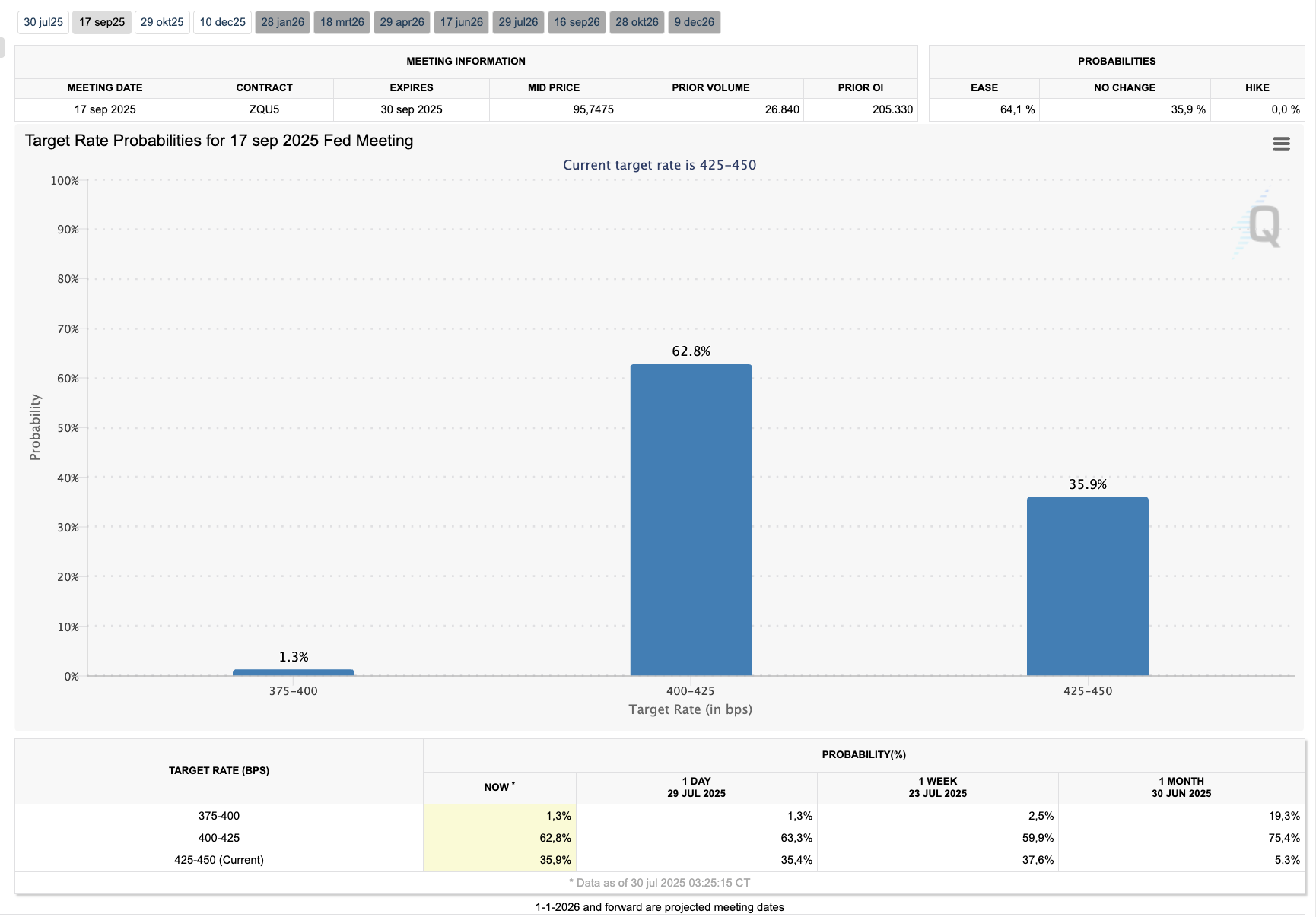View the 29 jul26 meeting tab
Screen dimensions: 1316x917
pyautogui.click(x=518, y=22)
